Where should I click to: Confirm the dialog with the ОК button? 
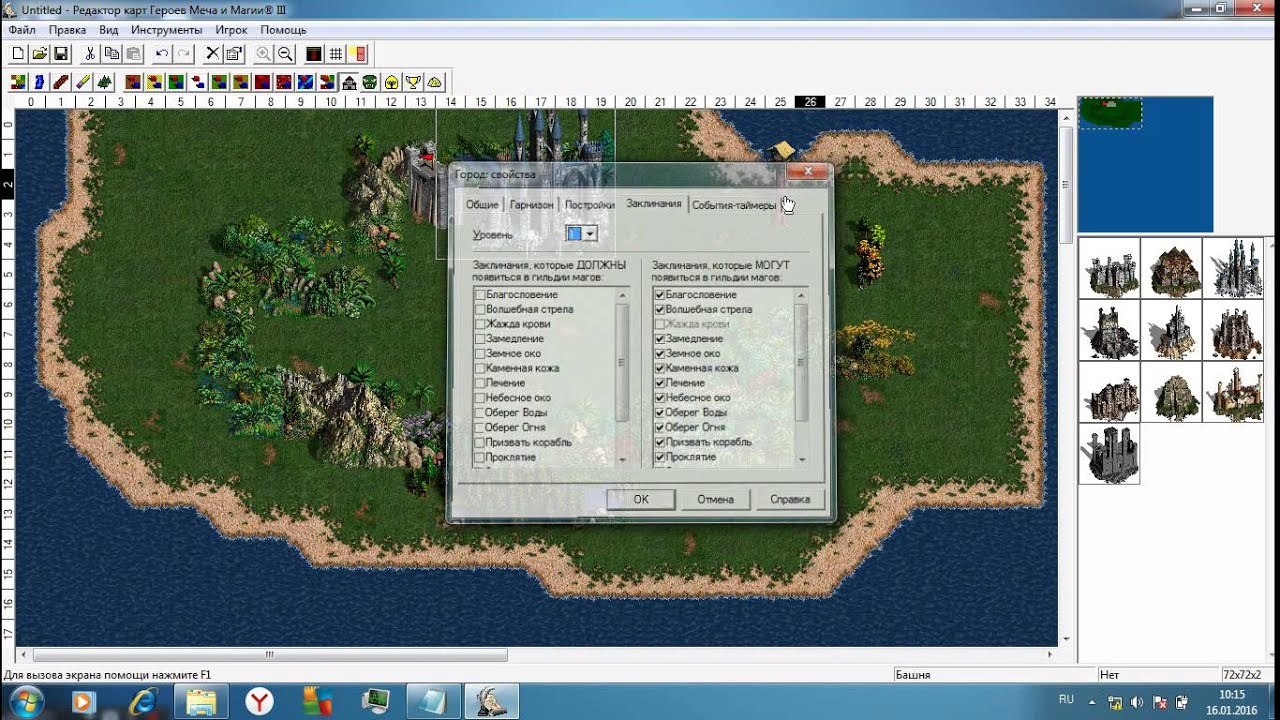tap(640, 499)
